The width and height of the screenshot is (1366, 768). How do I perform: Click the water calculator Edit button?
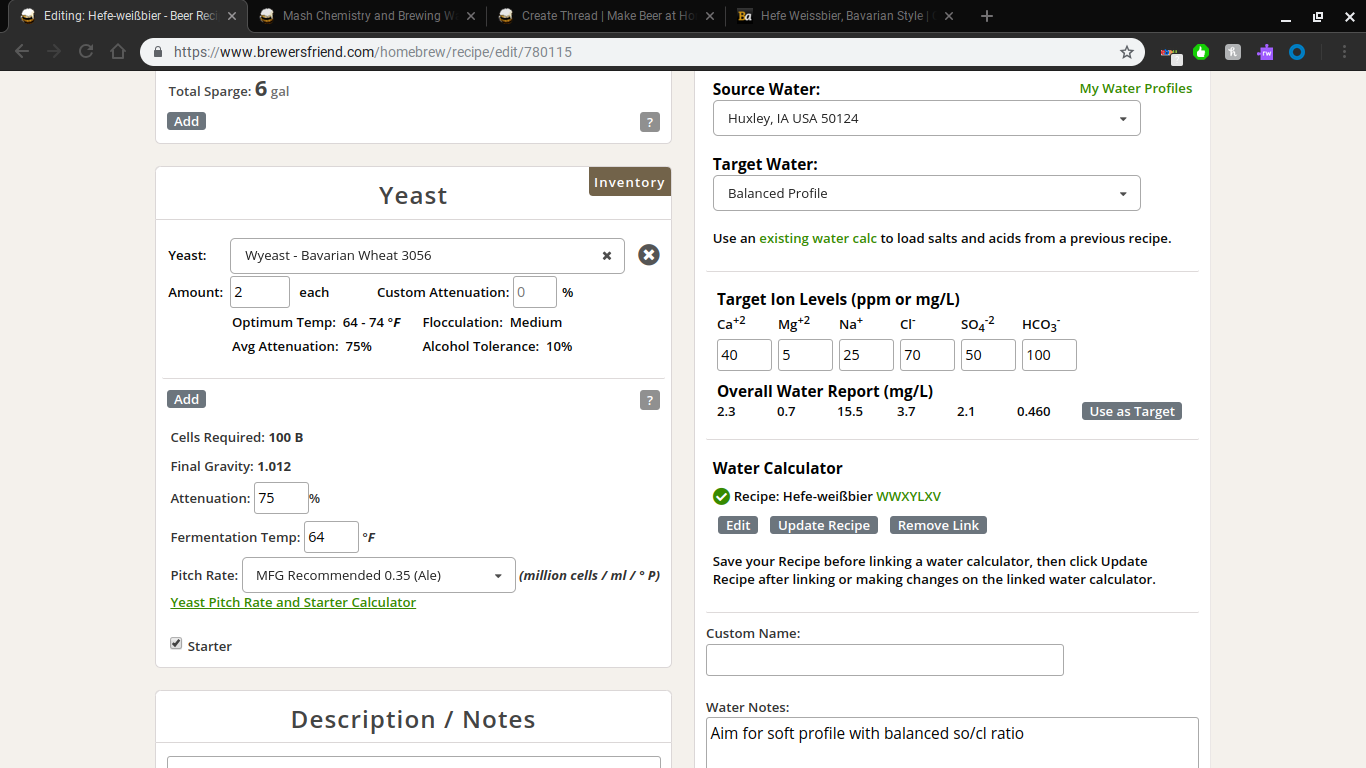pos(738,525)
